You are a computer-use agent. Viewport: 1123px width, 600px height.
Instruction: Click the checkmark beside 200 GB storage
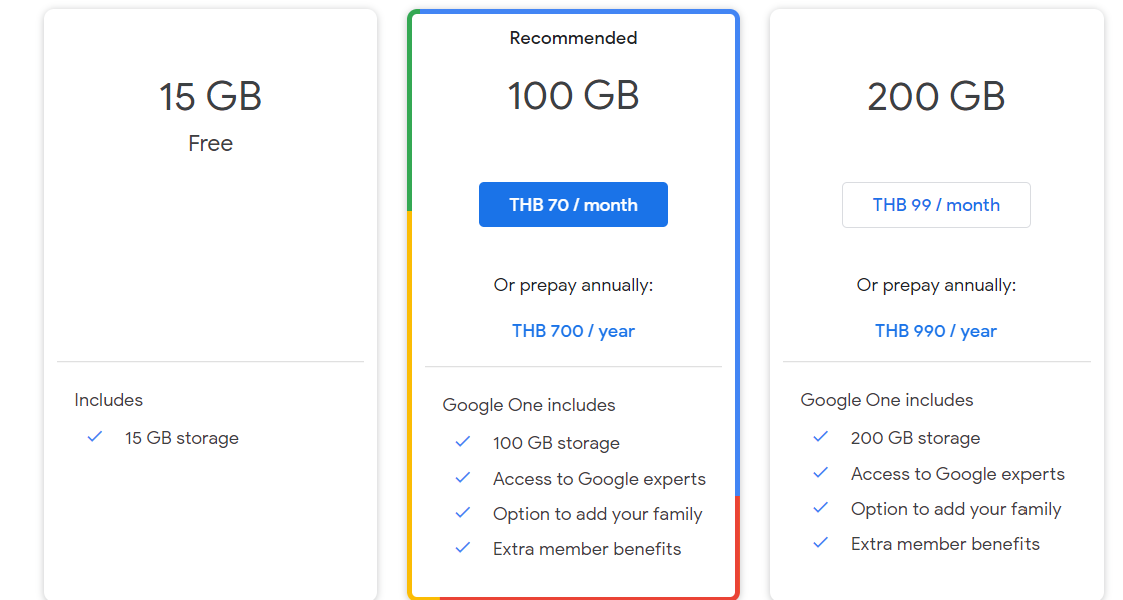click(x=821, y=437)
